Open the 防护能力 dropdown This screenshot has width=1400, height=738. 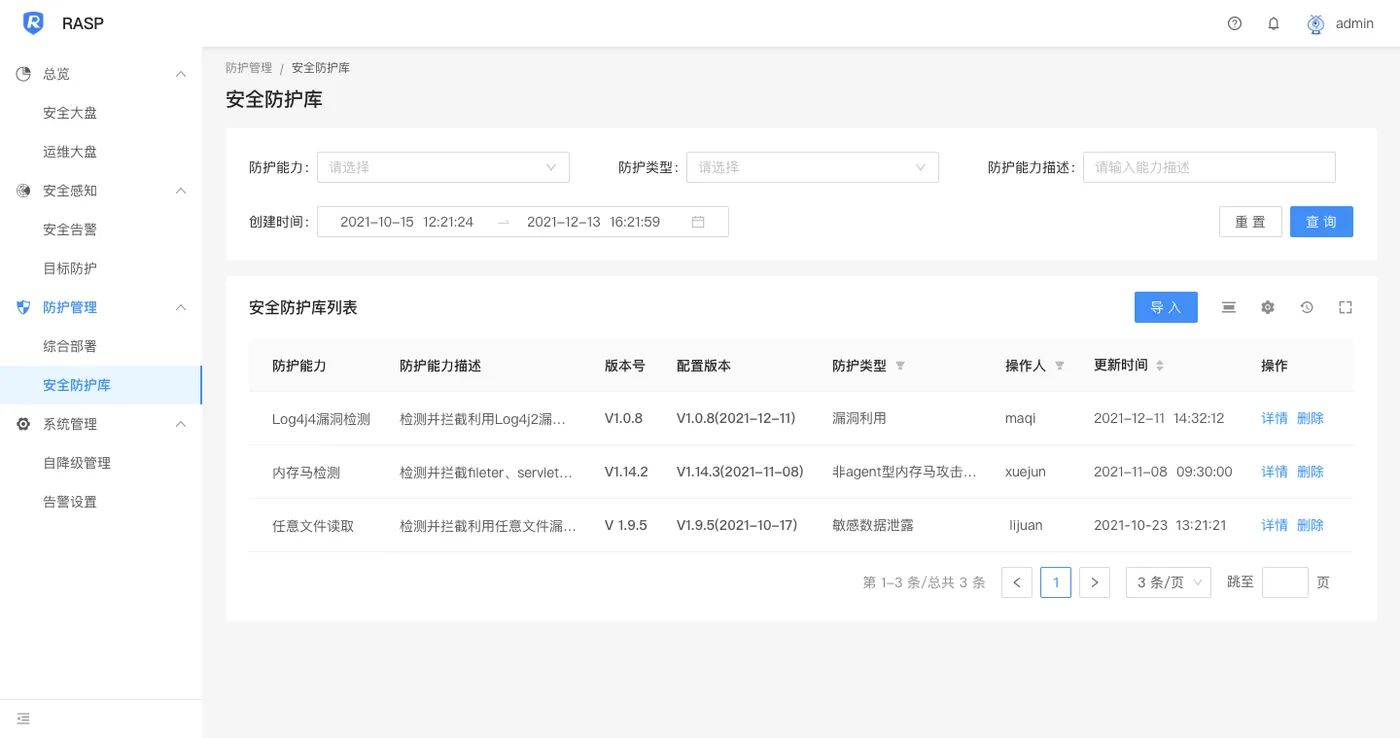coord(443,167)
